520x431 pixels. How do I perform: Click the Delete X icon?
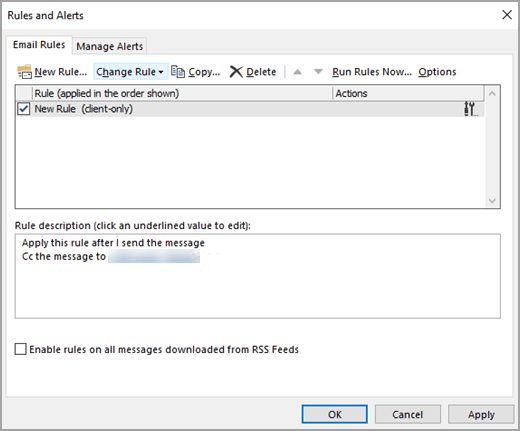click(x=236, y=72)
